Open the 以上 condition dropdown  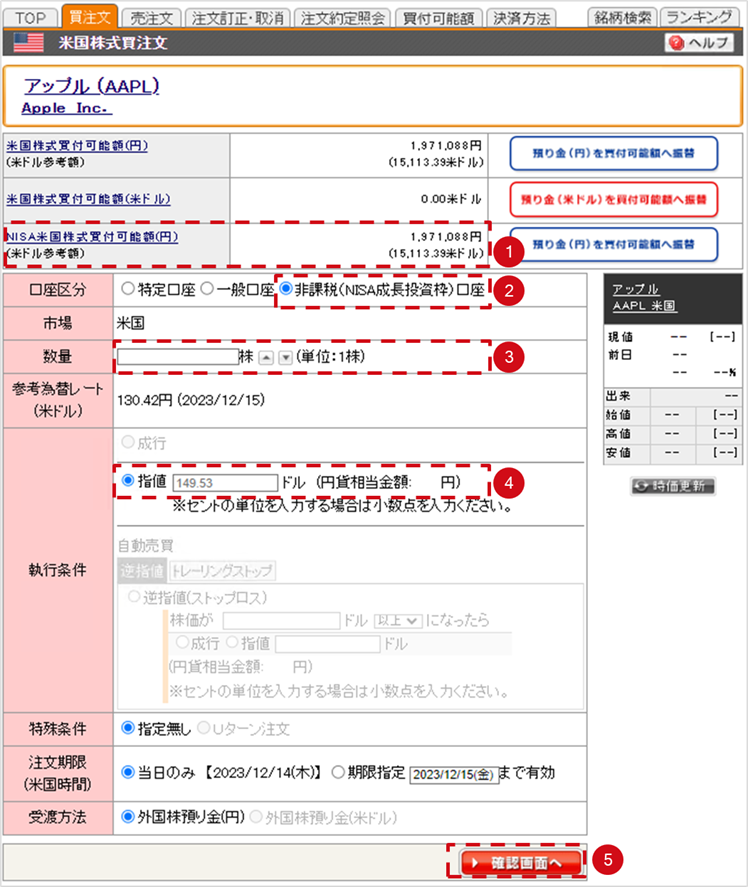click(398, 621)
